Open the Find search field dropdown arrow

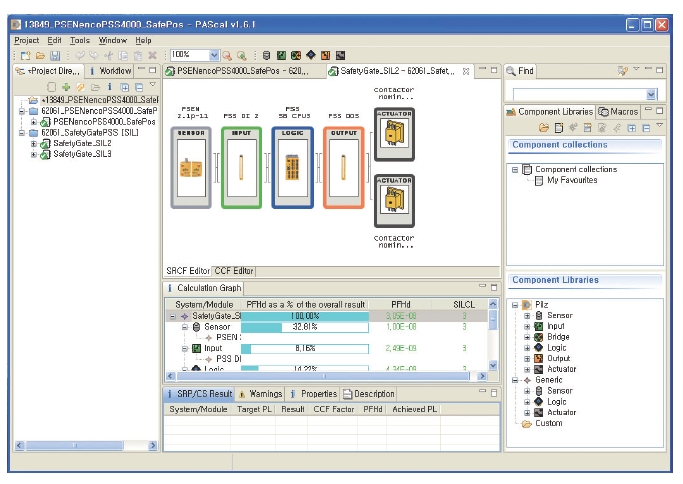(x=651, y=95)
